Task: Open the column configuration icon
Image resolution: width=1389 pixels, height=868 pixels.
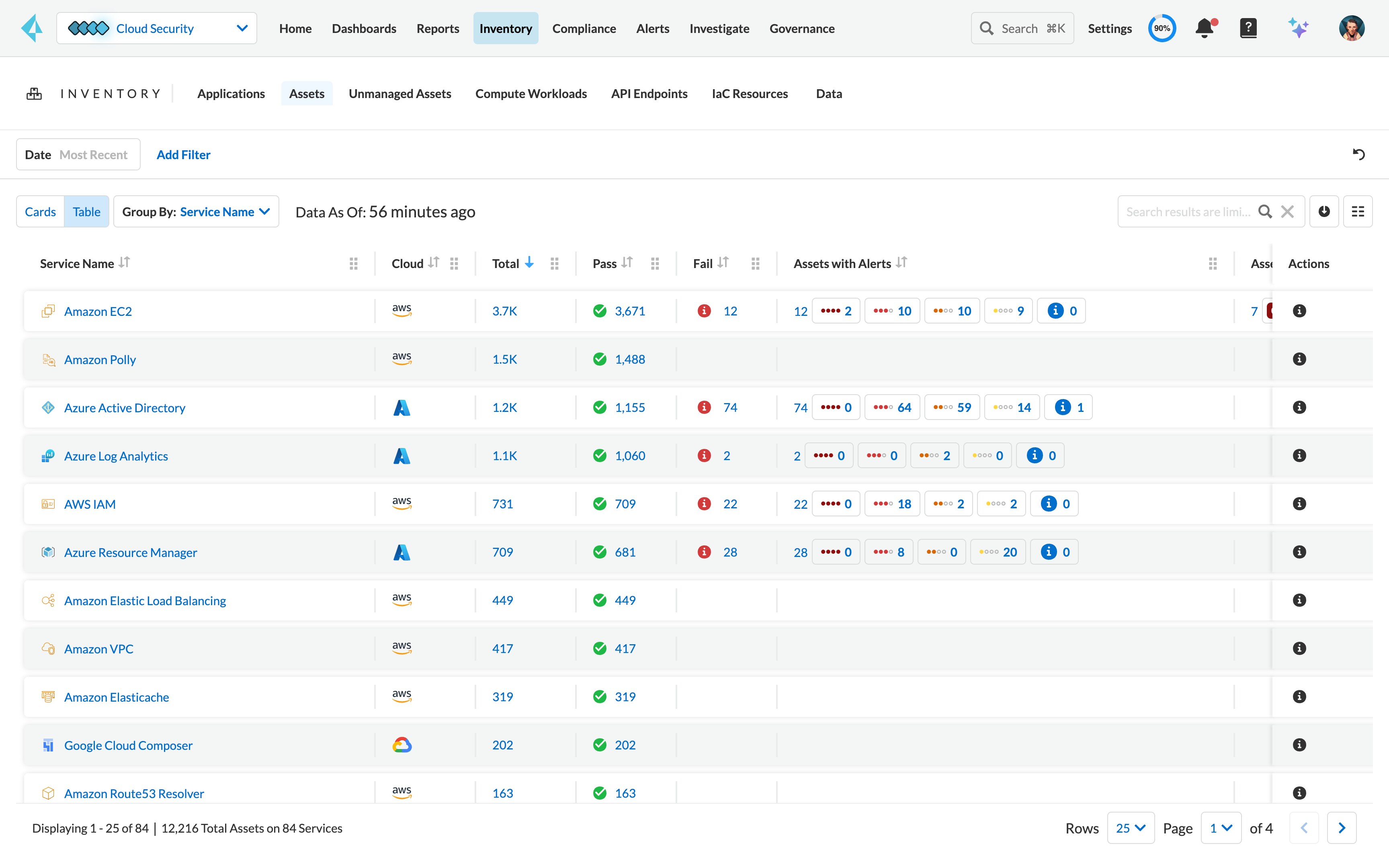Action: [x=1358, y=211]
